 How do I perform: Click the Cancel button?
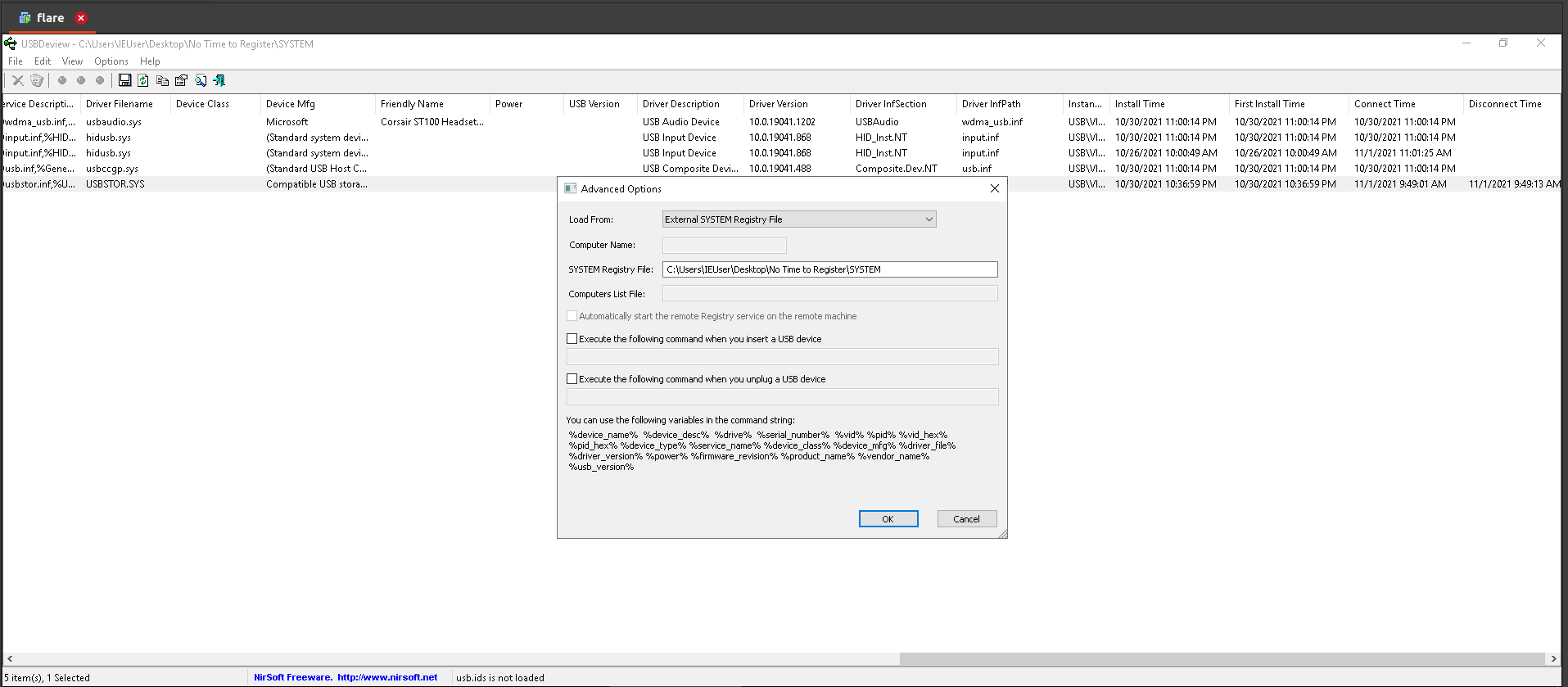coord(967,519)
